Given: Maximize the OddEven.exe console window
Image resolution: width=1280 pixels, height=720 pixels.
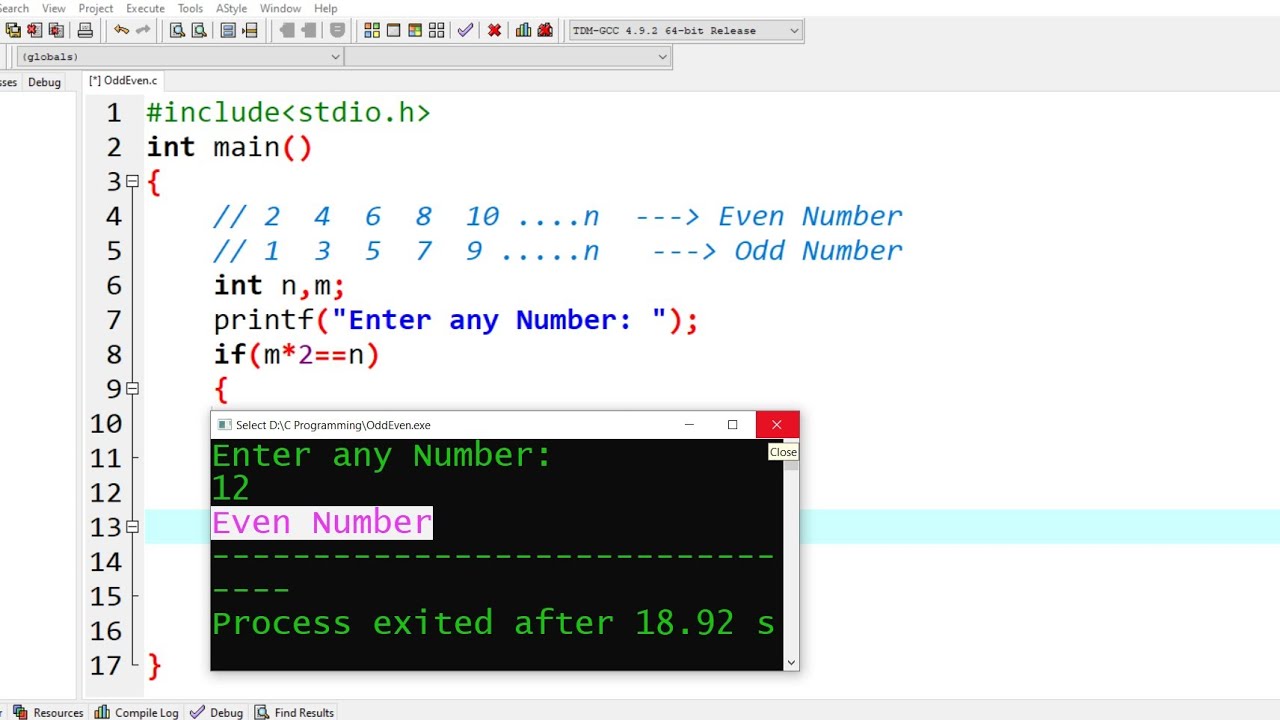Looking at the screenshot, I should 733,425.
